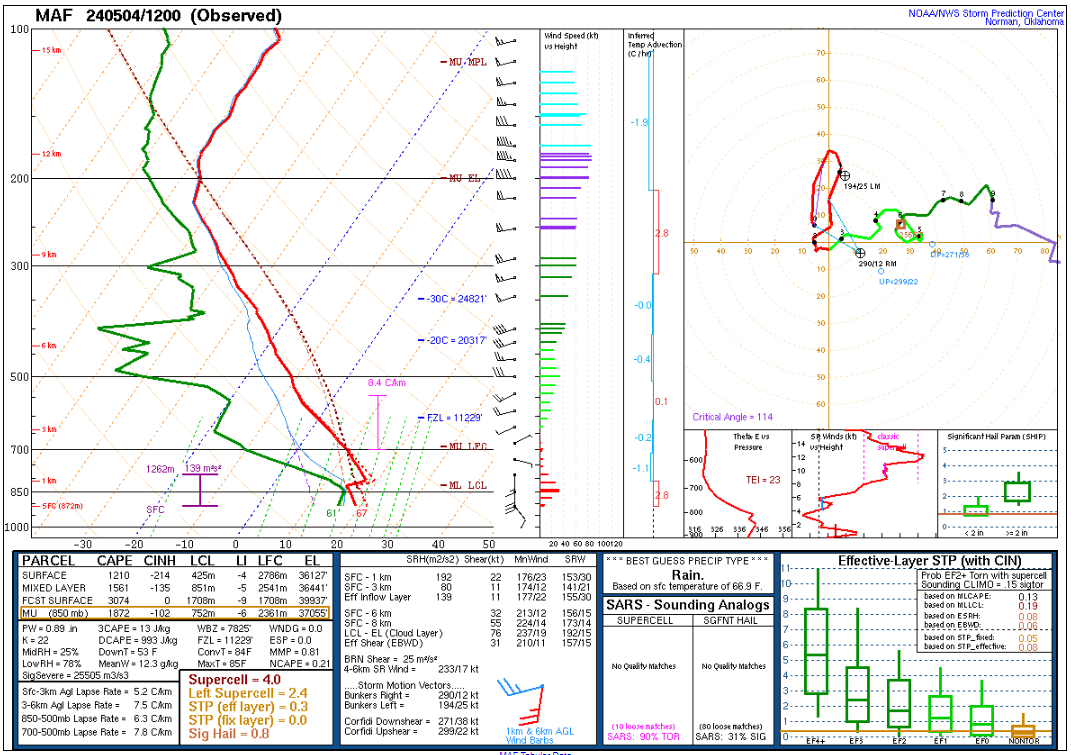Click the 194/25 LM storm motion marker
The width and height of the screenshot is (1071, 755).
845,175
